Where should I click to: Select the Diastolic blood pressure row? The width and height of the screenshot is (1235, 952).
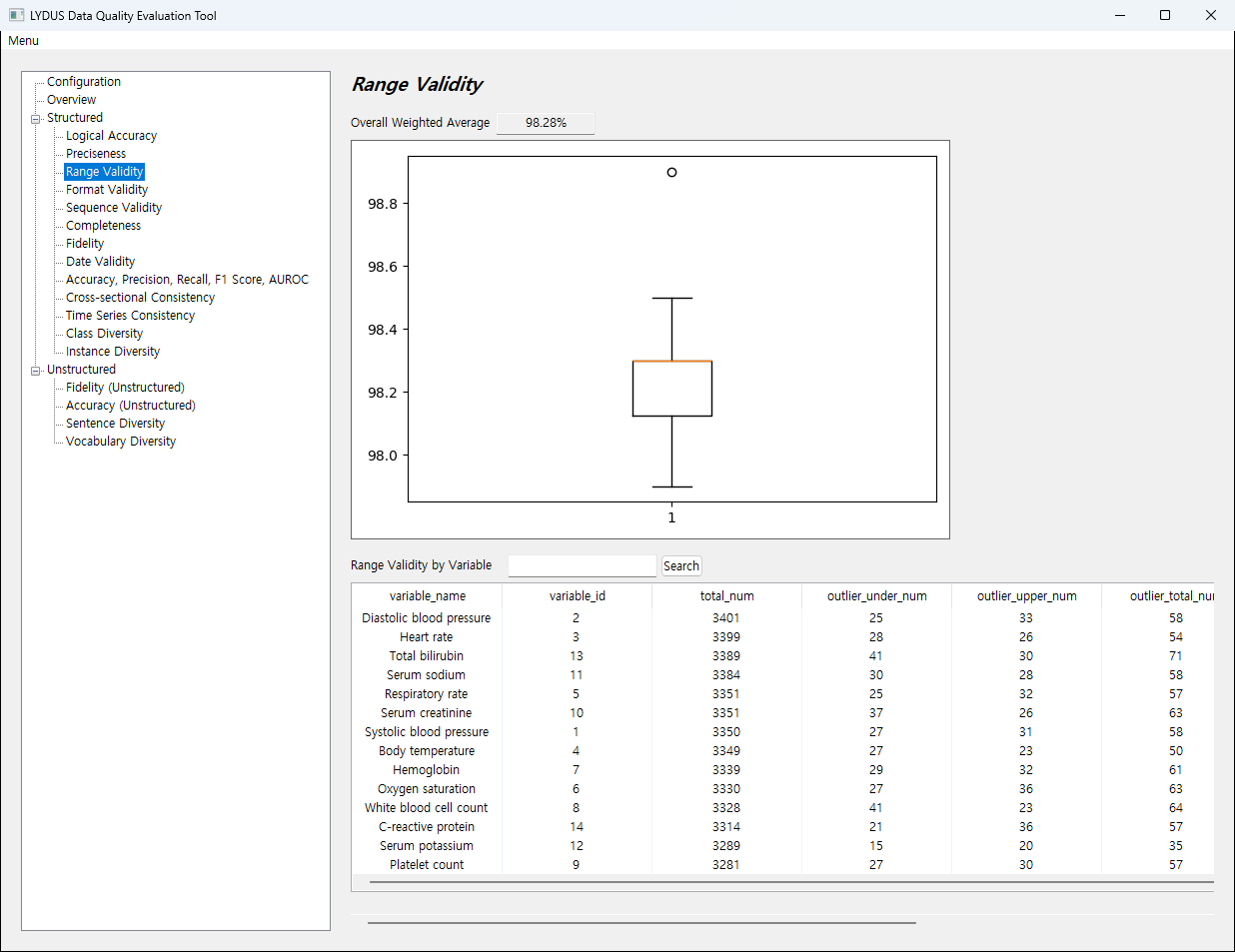point(783,618)
